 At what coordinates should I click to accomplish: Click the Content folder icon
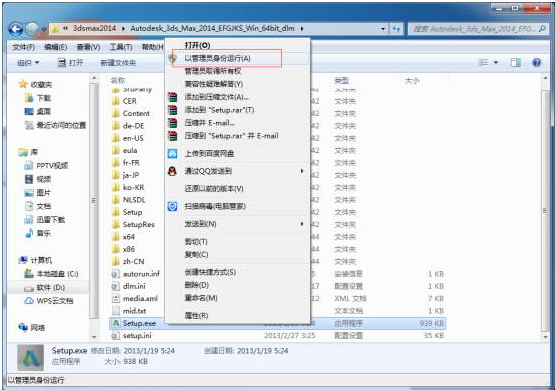point(116,114)
